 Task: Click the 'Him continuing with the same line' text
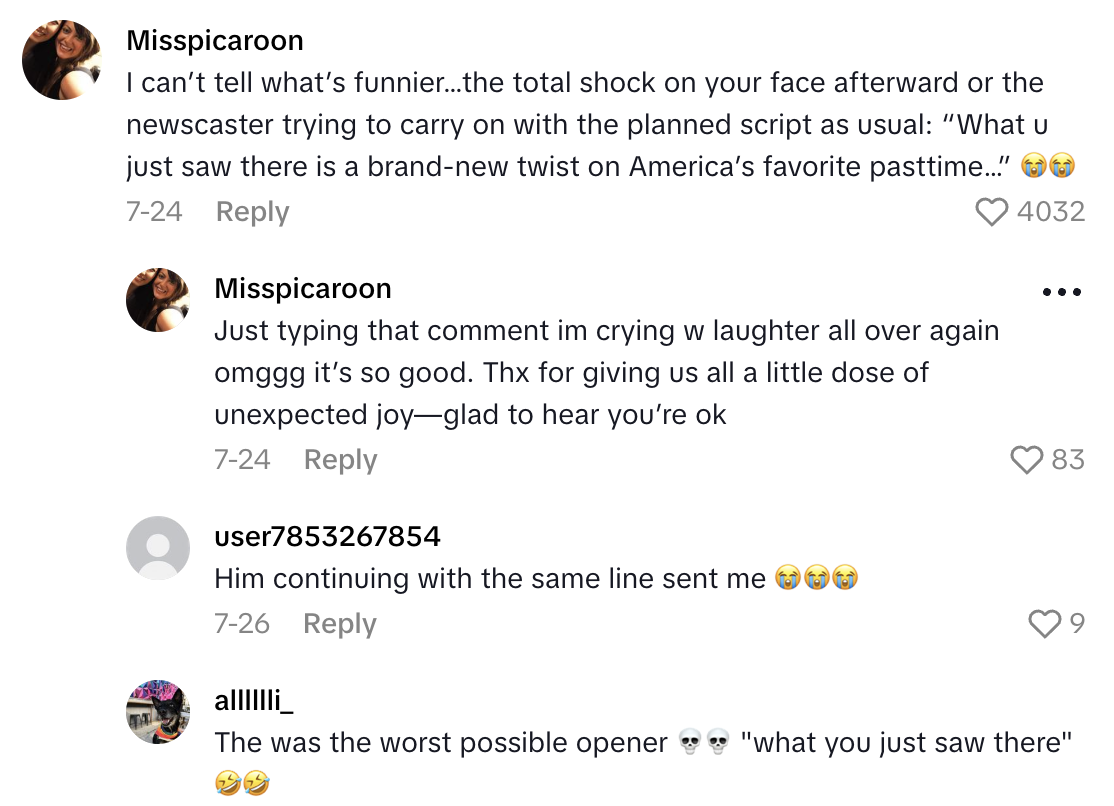click(490, 579)
